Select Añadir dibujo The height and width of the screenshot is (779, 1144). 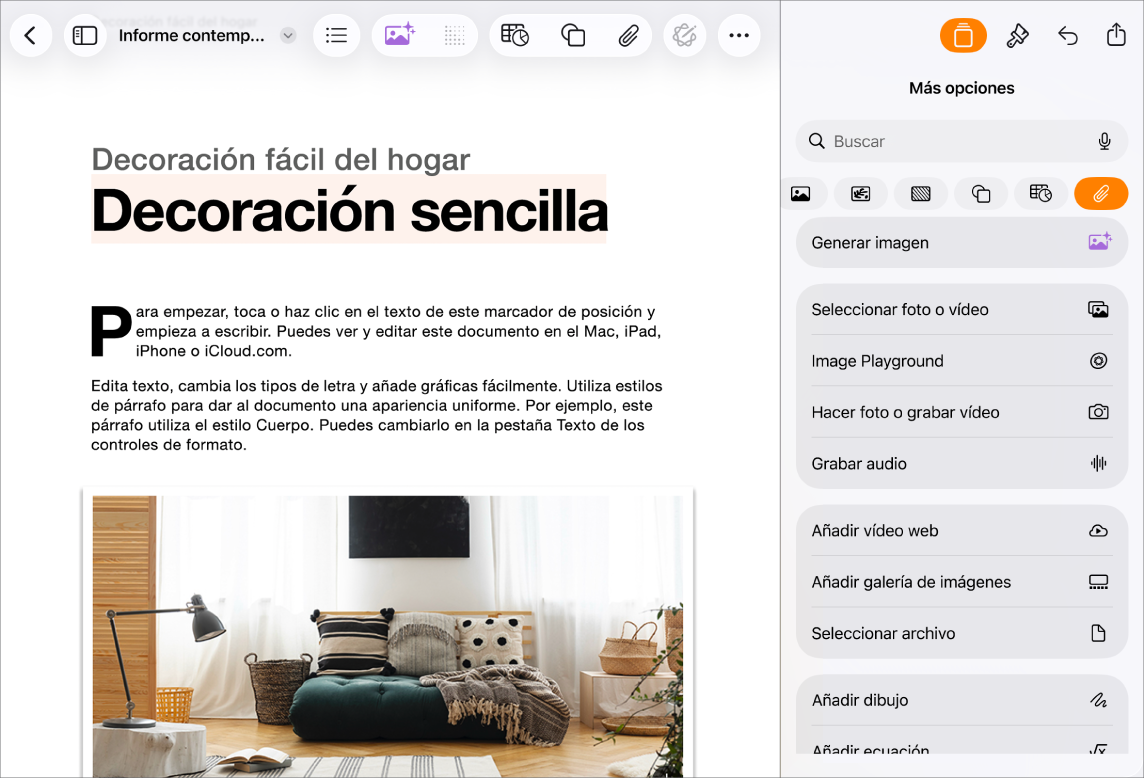[x=962, y=700]
